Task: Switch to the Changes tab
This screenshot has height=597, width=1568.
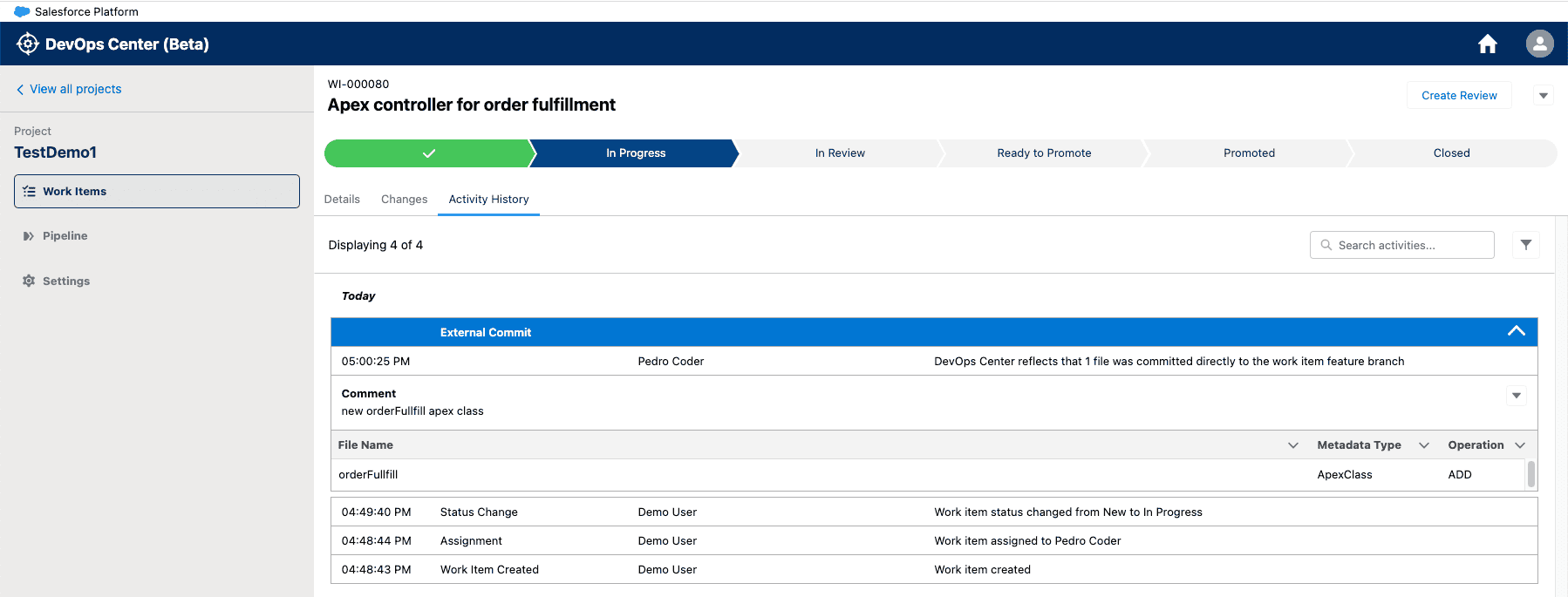Action: point(405,200)
